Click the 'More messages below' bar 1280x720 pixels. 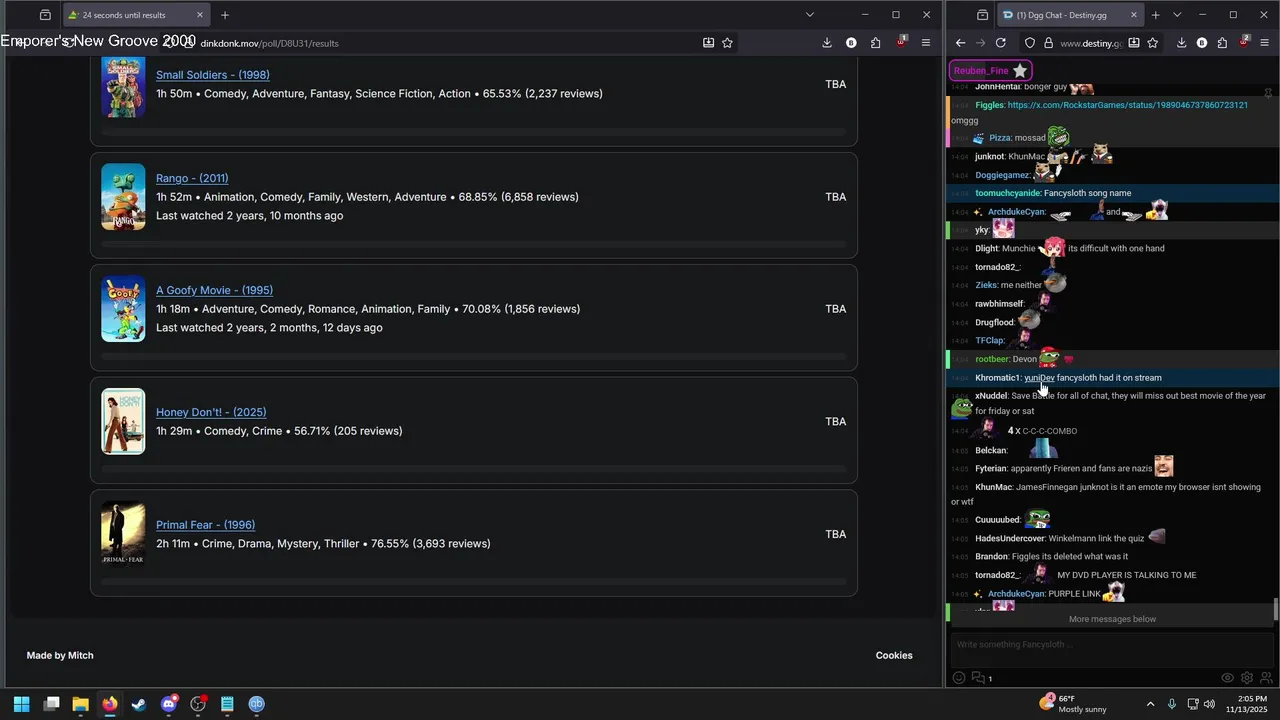click(x=1112, y=619)
